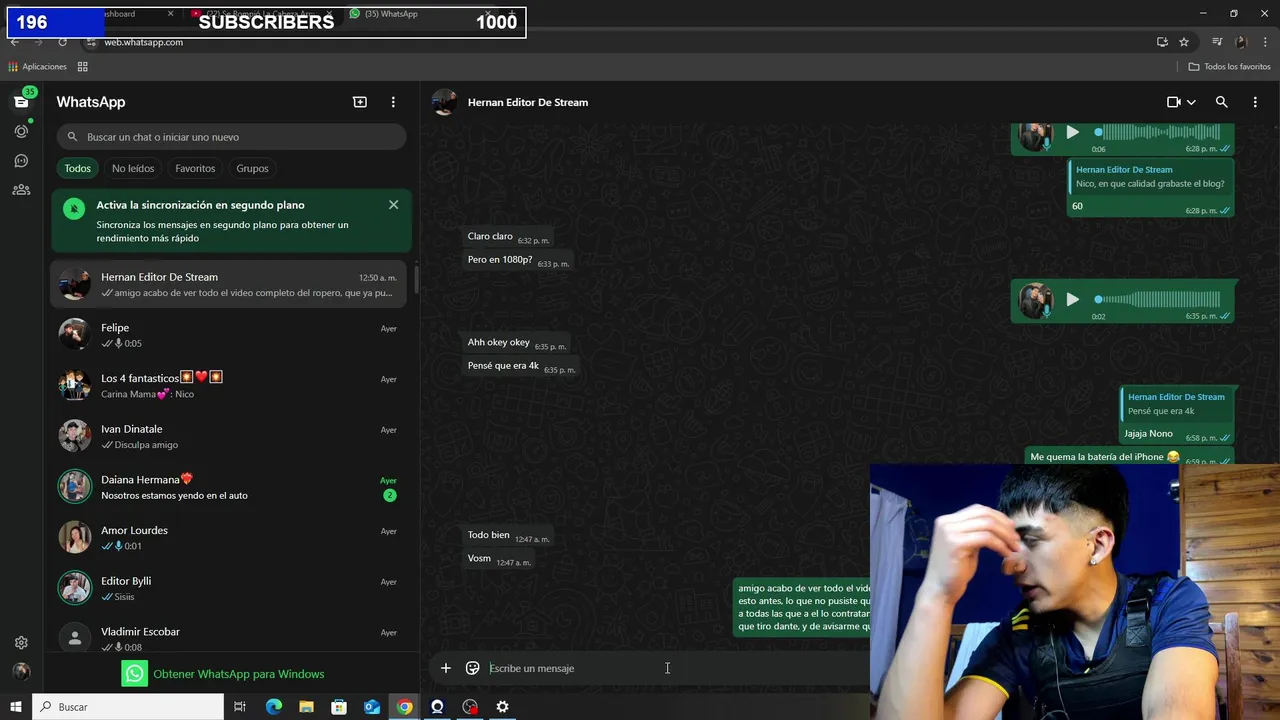Open the Status updates icon in sidebar
This screenshot has height=720, width=1280.
pos(21,131)
